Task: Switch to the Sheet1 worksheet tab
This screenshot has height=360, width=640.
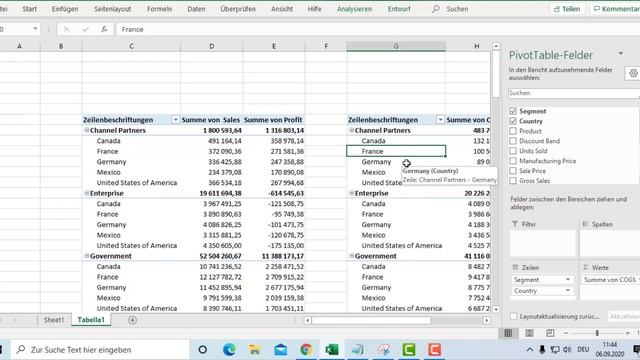Action: (54, 320)
